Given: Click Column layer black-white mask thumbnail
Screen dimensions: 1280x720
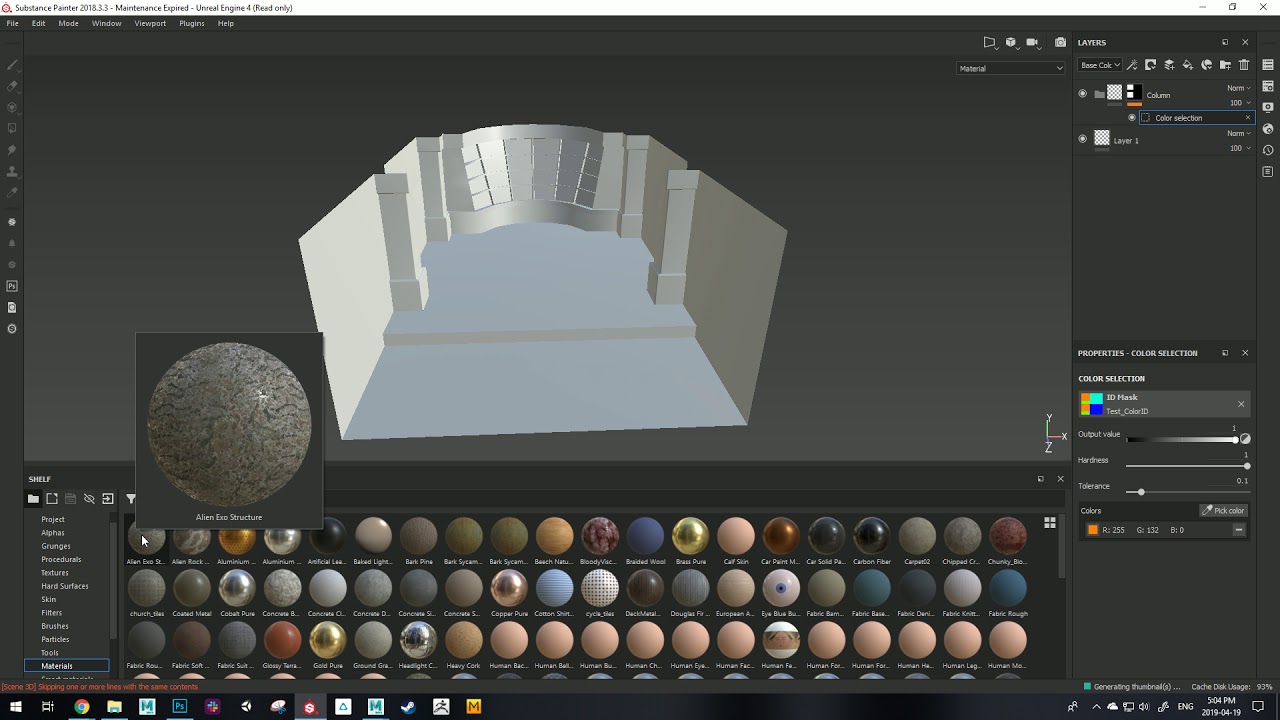Looking at the screenshot, I should click(1134, 93).
